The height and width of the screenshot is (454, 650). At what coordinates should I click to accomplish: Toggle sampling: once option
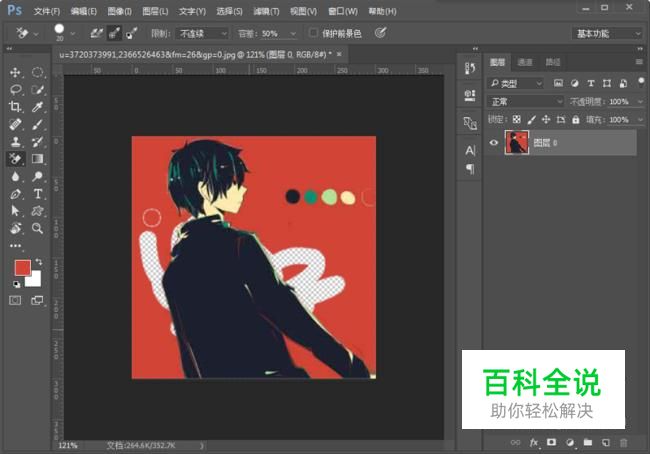(114, 33)
